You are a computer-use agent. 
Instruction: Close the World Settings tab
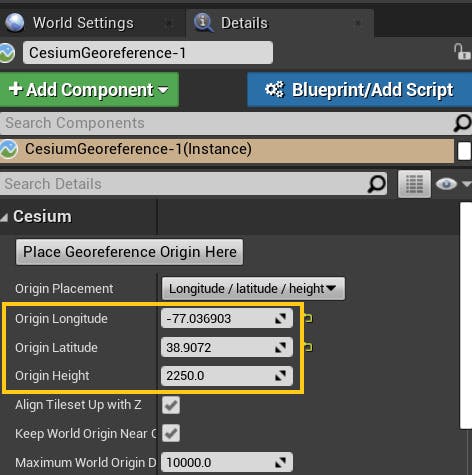tap(169, 23)
